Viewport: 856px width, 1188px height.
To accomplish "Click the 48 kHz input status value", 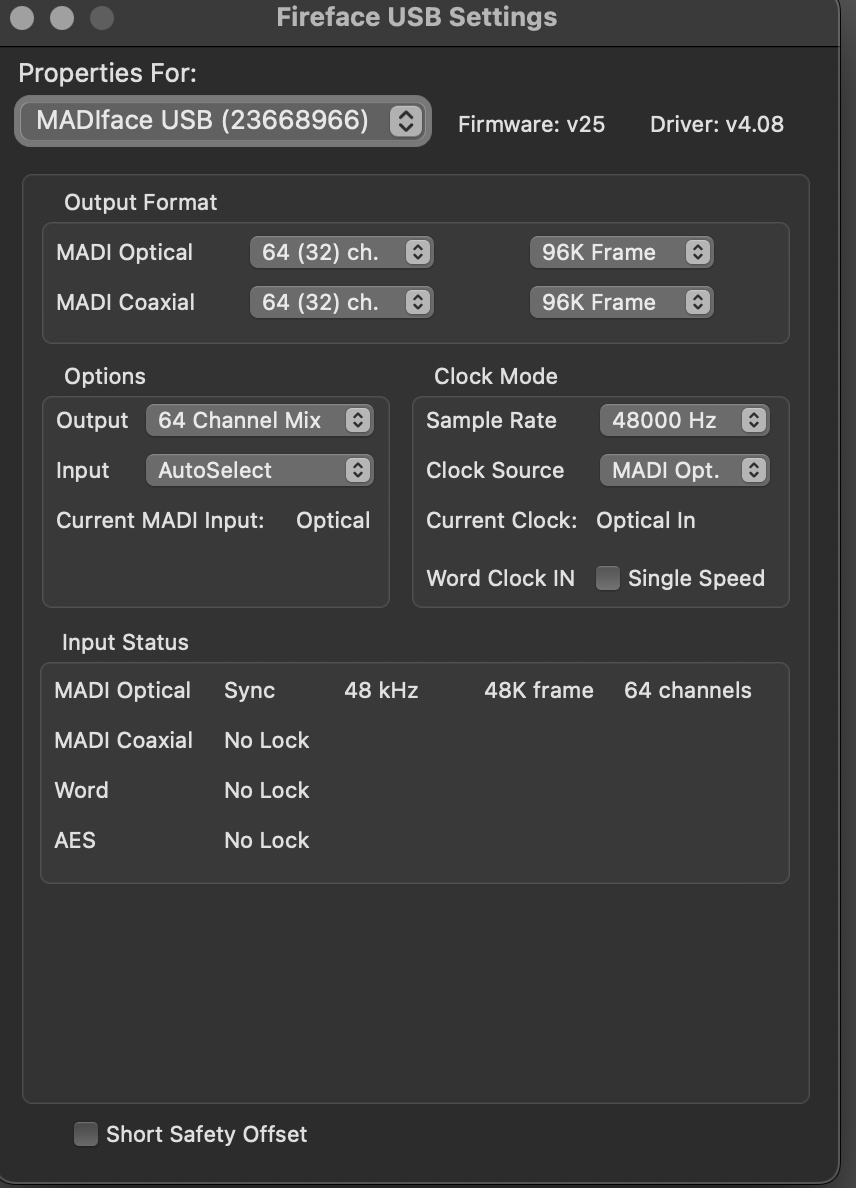I will point(382,690).
